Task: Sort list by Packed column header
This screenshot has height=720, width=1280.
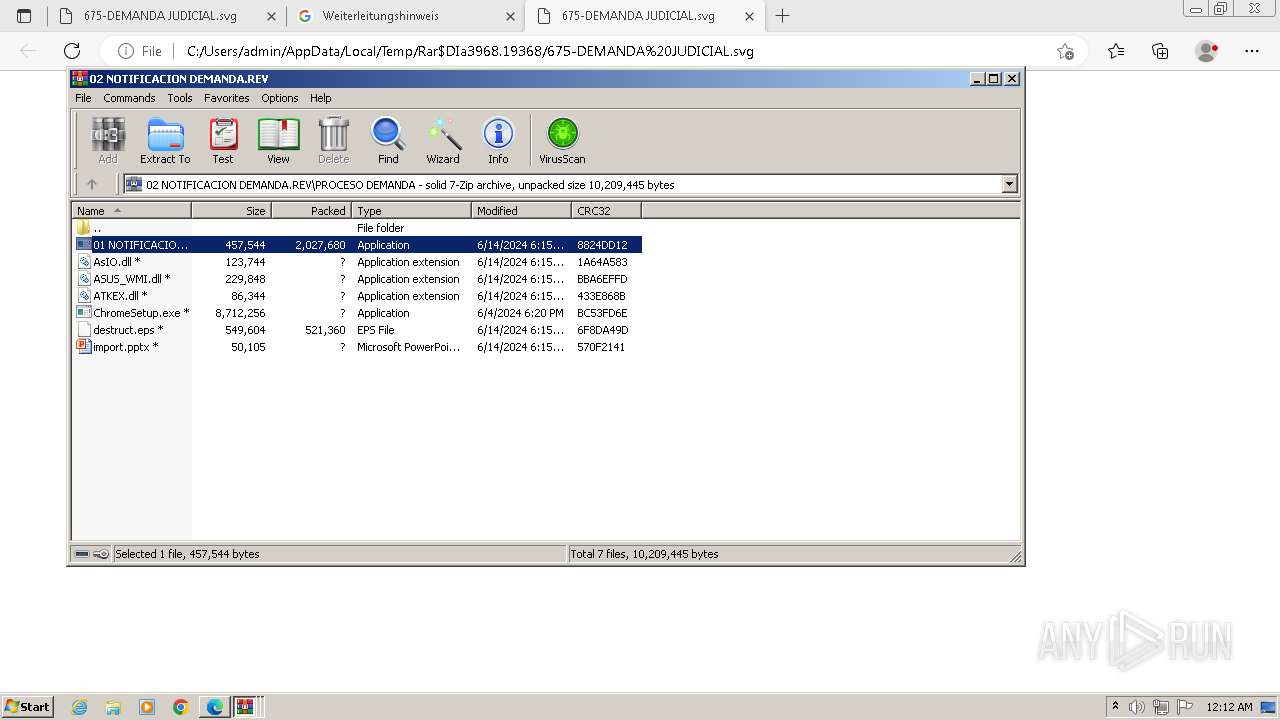Action: [x=311, y=211]
